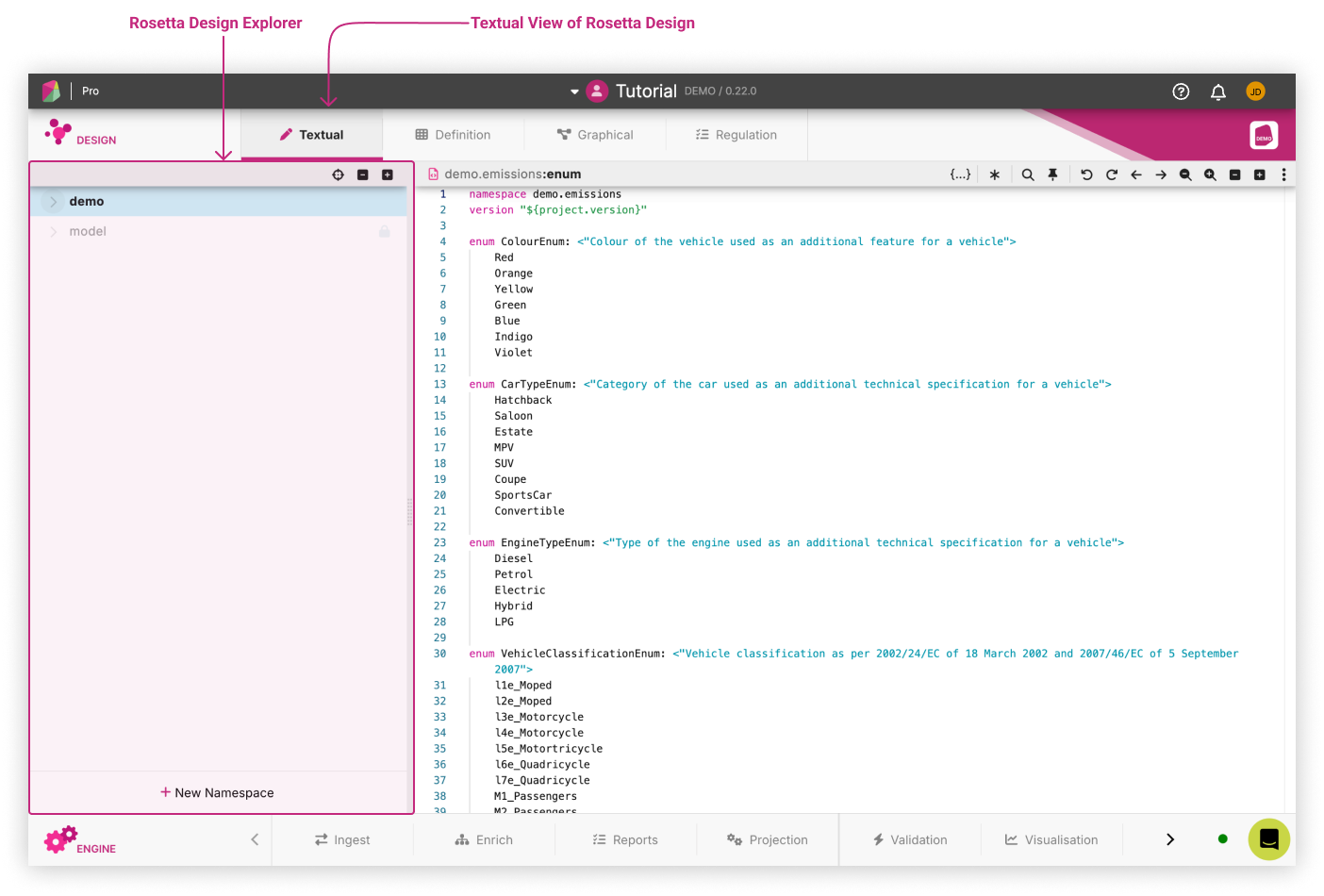
Task: Click line containing enum ColourEnum
Action: click(742, 242)
